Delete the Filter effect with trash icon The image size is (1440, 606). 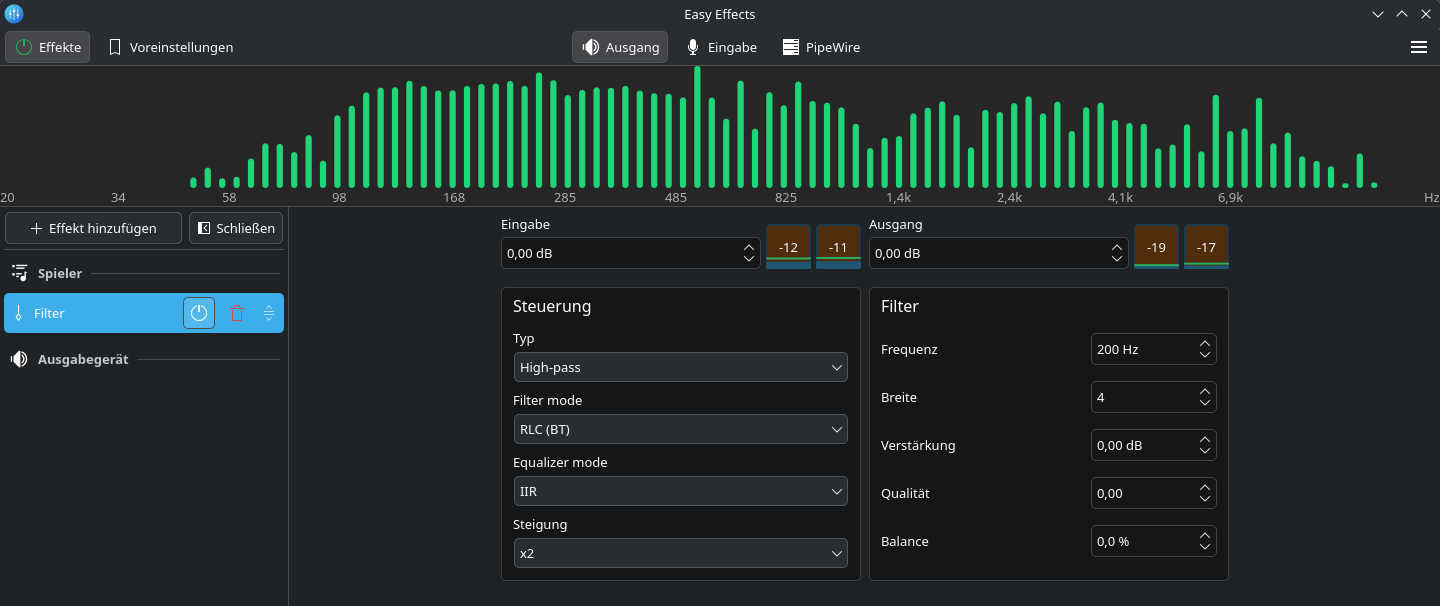point(237,313)
